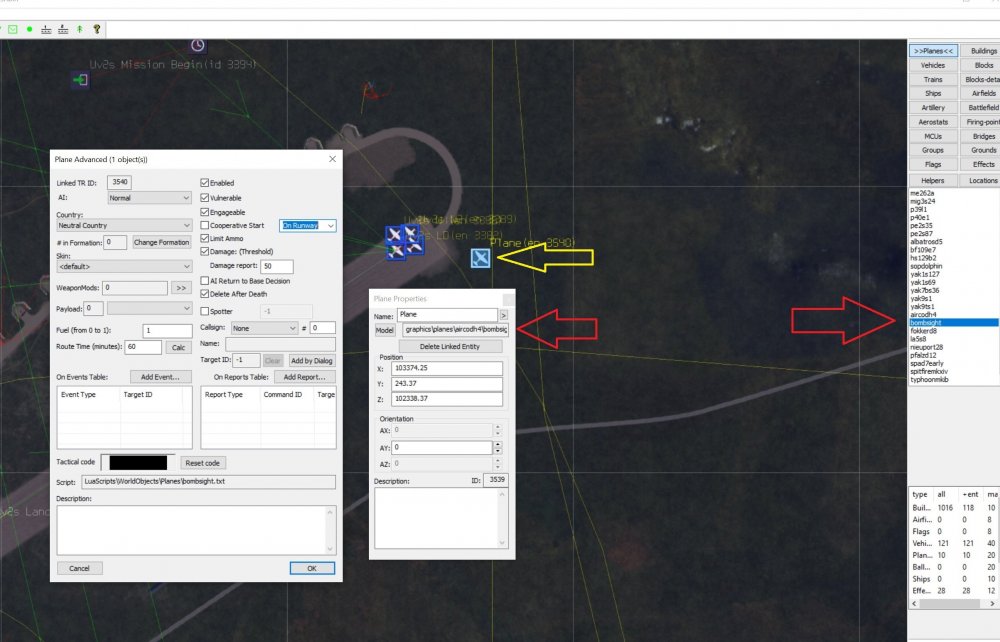Select the first ruler toolbar icon
This screenshot has height=642, width=1000.
(x=47, y=30)
